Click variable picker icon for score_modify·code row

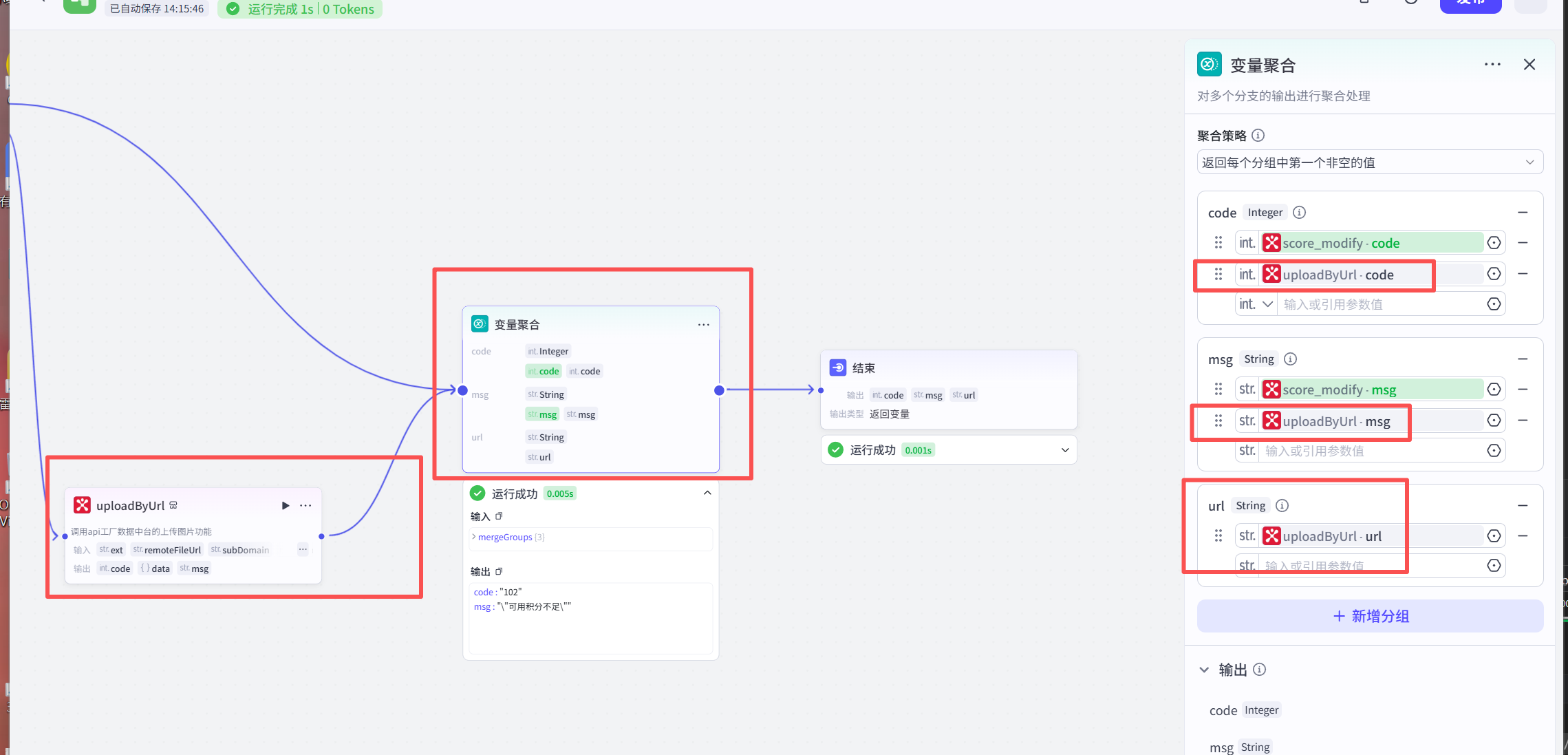(1494, 243)
